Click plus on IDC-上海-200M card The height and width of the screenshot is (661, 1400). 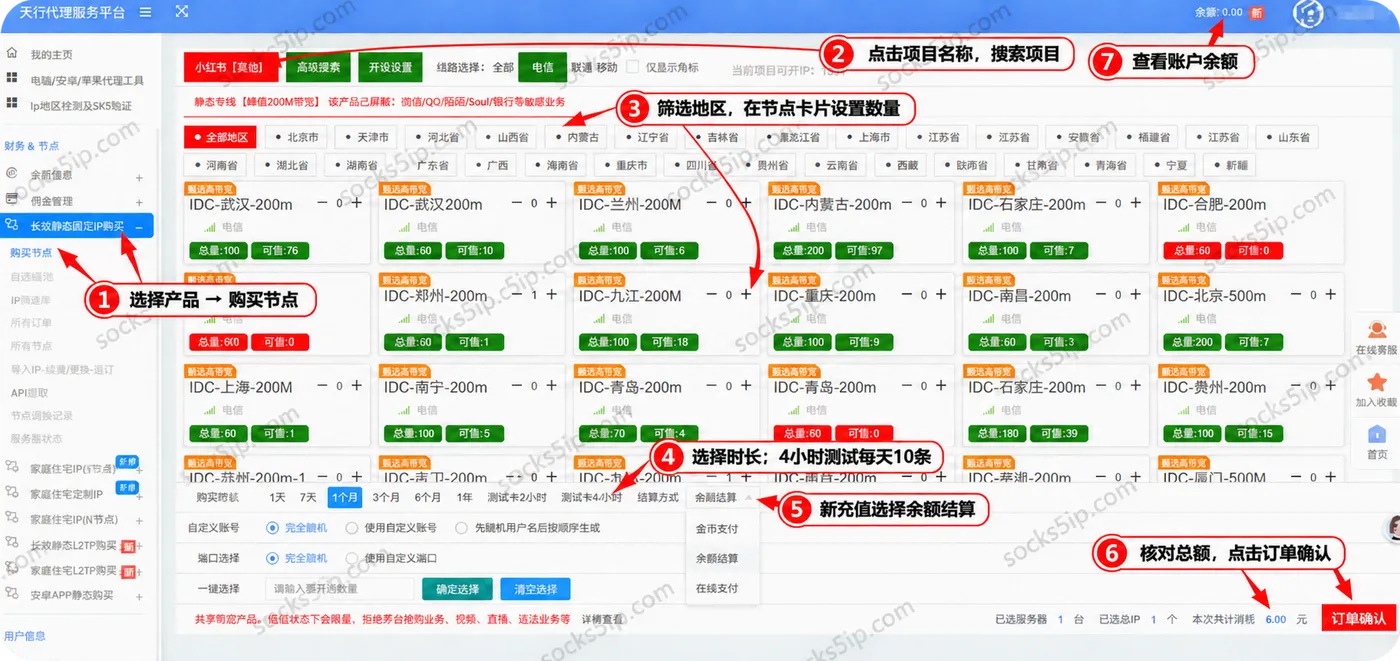coord(357,386)
